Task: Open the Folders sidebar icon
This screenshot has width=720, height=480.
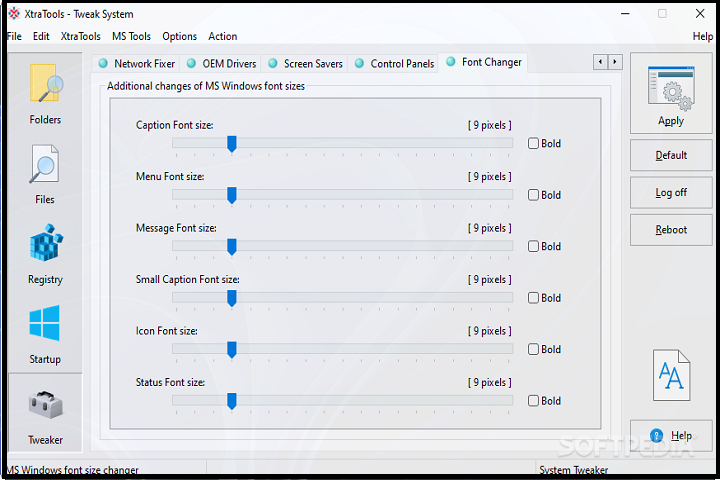Action: 45,86
